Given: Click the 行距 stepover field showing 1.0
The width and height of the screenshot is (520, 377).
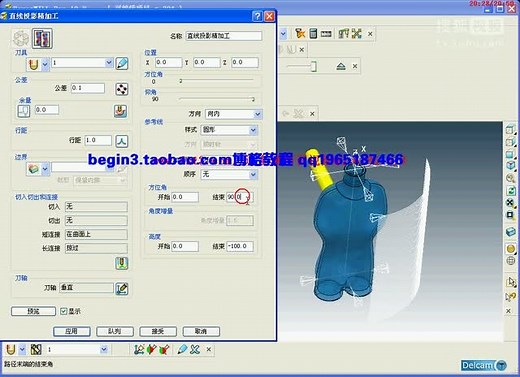Looking at the screenshot, I should coord(98,140).
